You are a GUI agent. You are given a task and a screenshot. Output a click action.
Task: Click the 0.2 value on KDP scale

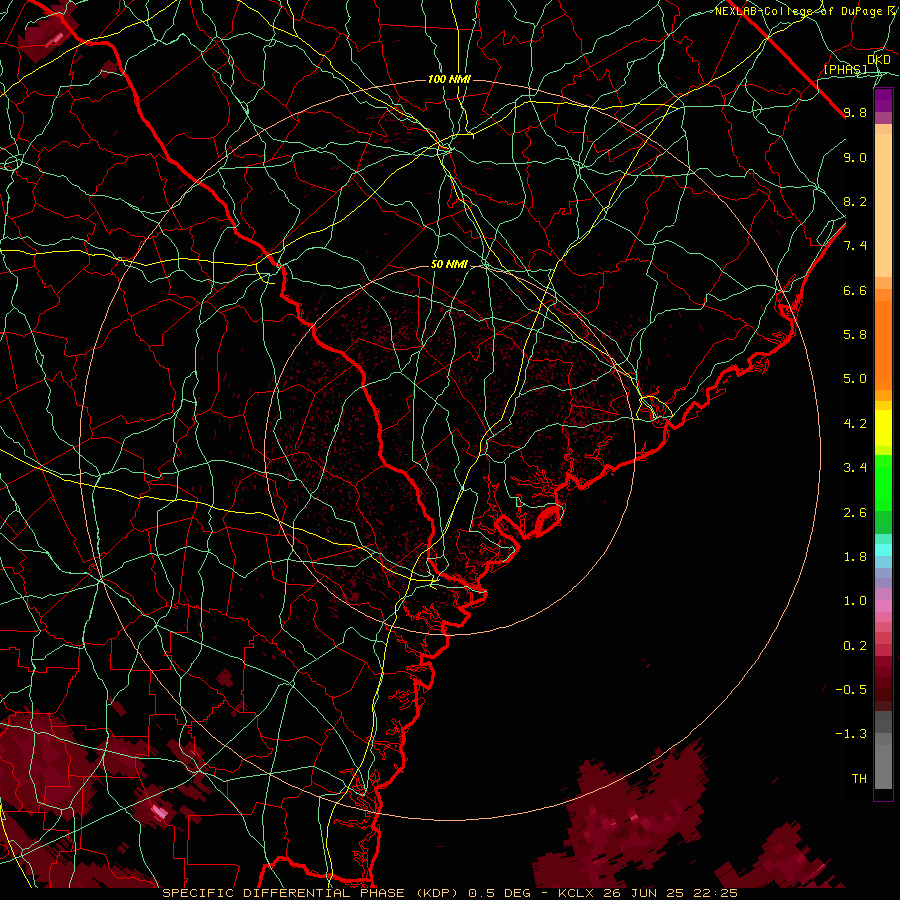855,646
